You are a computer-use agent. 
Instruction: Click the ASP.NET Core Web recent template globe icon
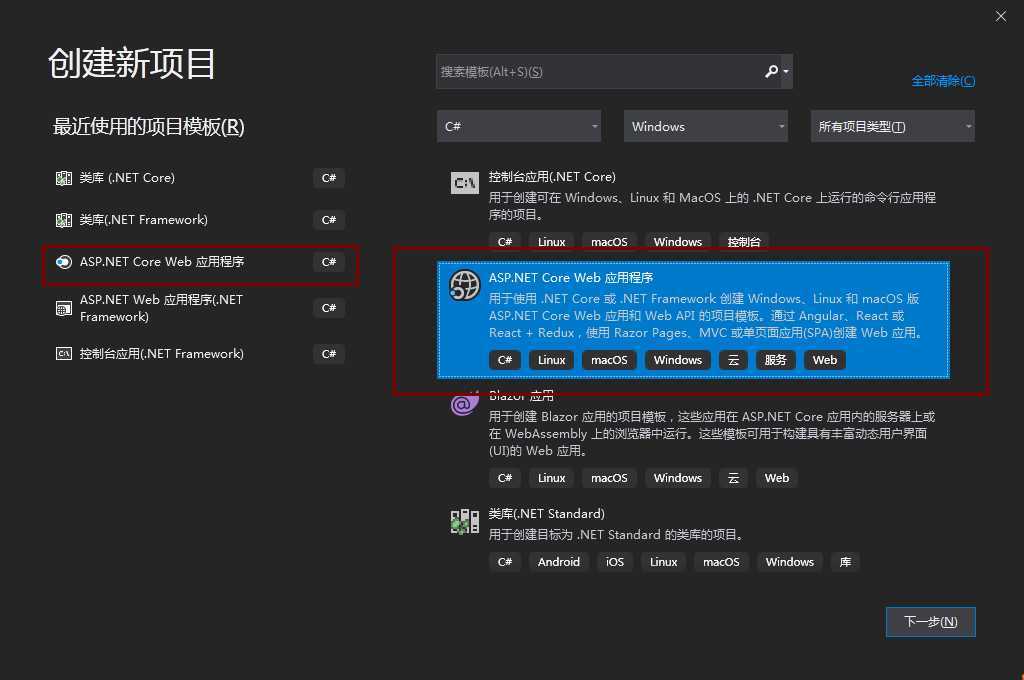(63, 262)
